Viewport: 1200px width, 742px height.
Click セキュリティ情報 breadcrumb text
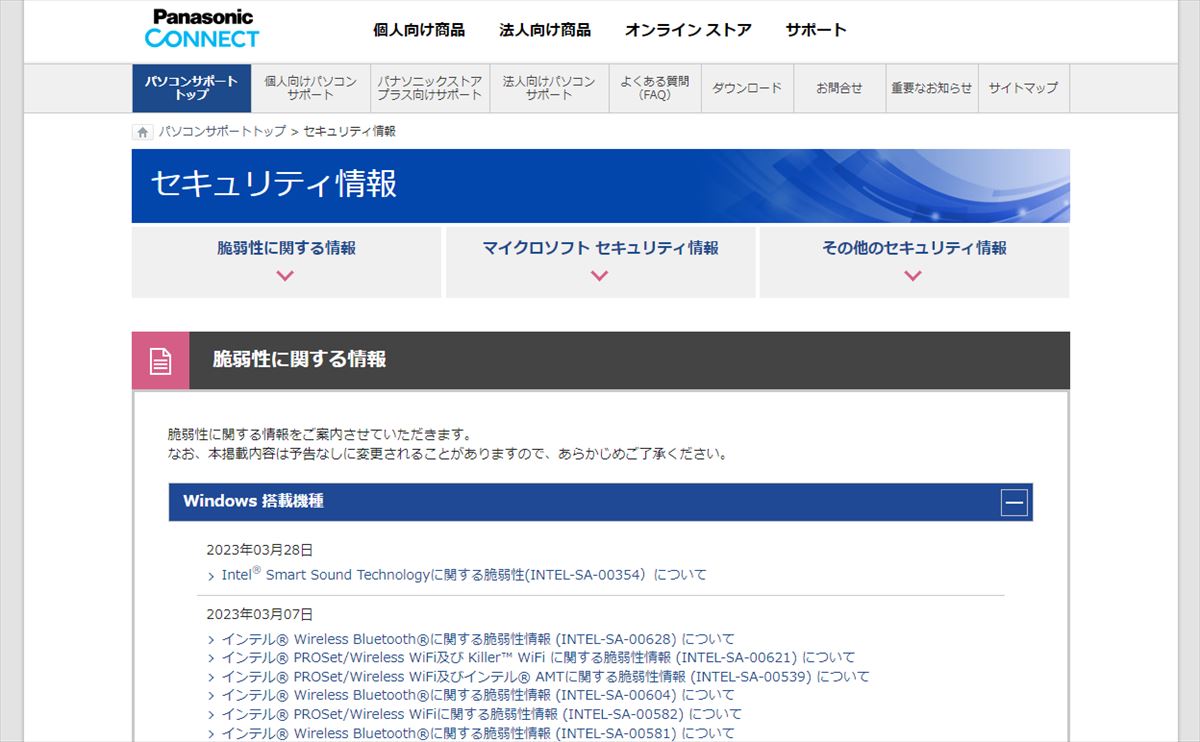tap(349, 132)
